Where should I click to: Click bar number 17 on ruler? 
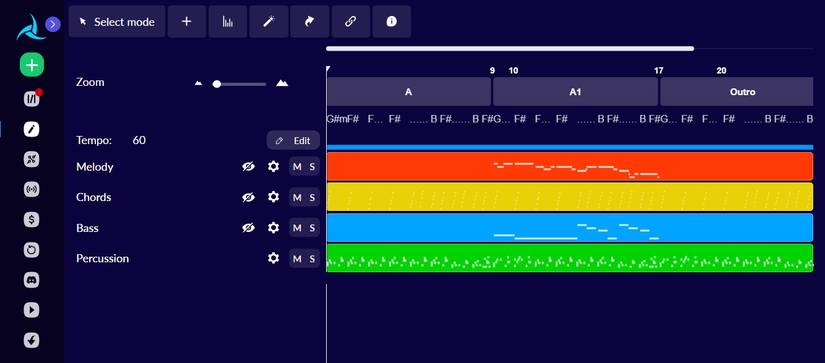658,70
